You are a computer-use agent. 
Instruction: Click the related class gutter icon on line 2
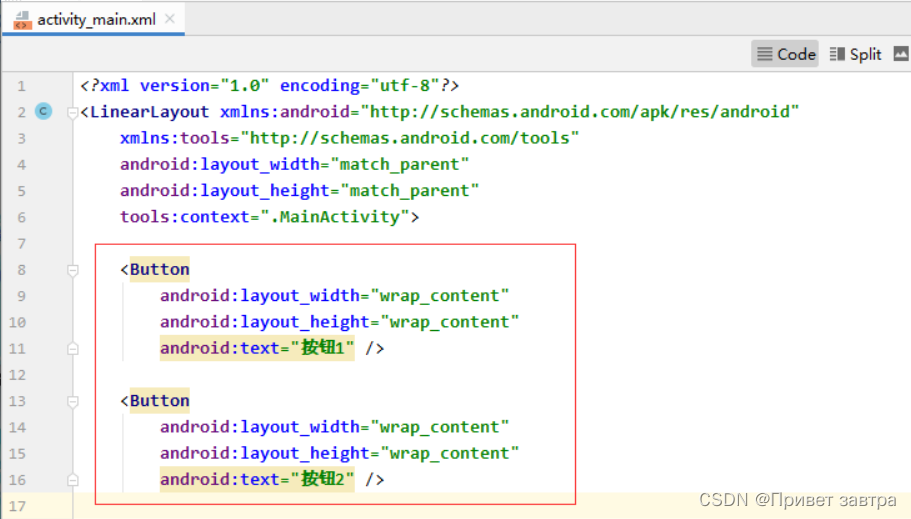pyautogui.click(x=44, y=111)
